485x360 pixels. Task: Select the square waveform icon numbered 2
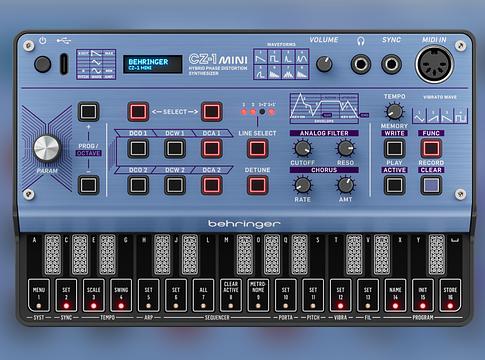click(274, 57)
